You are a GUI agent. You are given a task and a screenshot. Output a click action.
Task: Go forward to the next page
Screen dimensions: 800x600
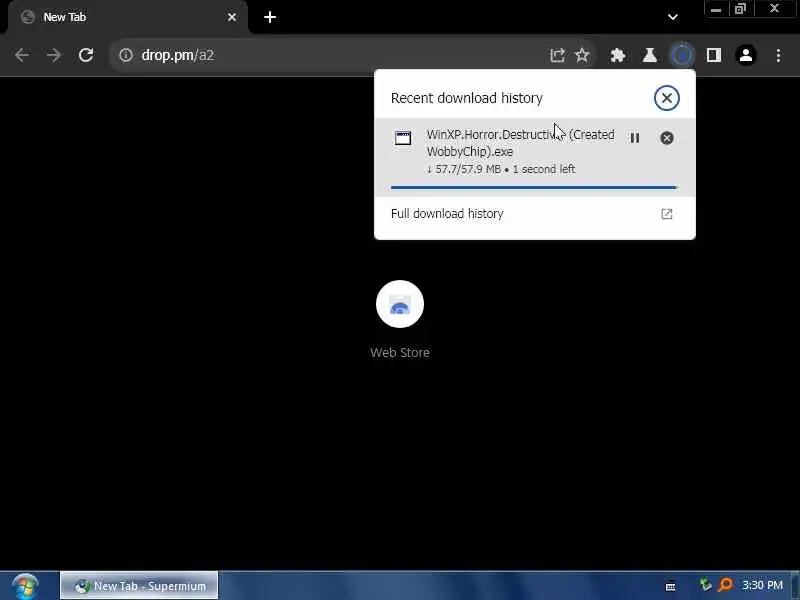[x=54, y=55]
